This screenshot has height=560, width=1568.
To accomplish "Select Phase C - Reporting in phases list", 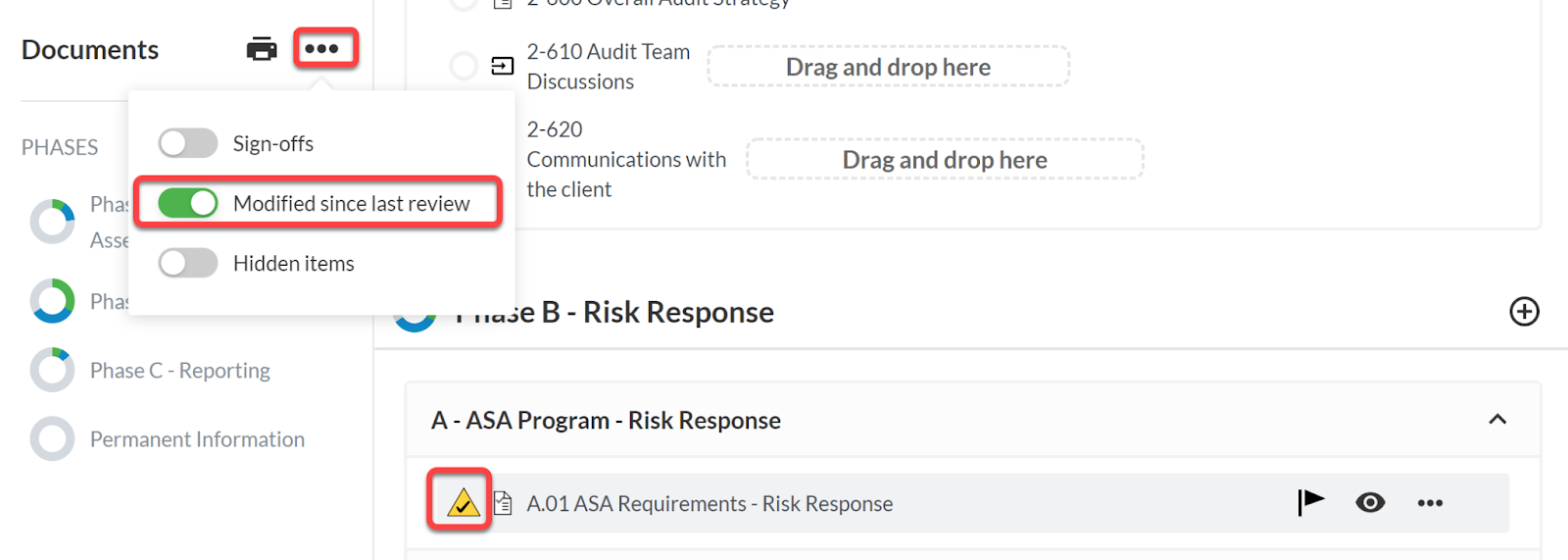I will (x=180, y=371).
